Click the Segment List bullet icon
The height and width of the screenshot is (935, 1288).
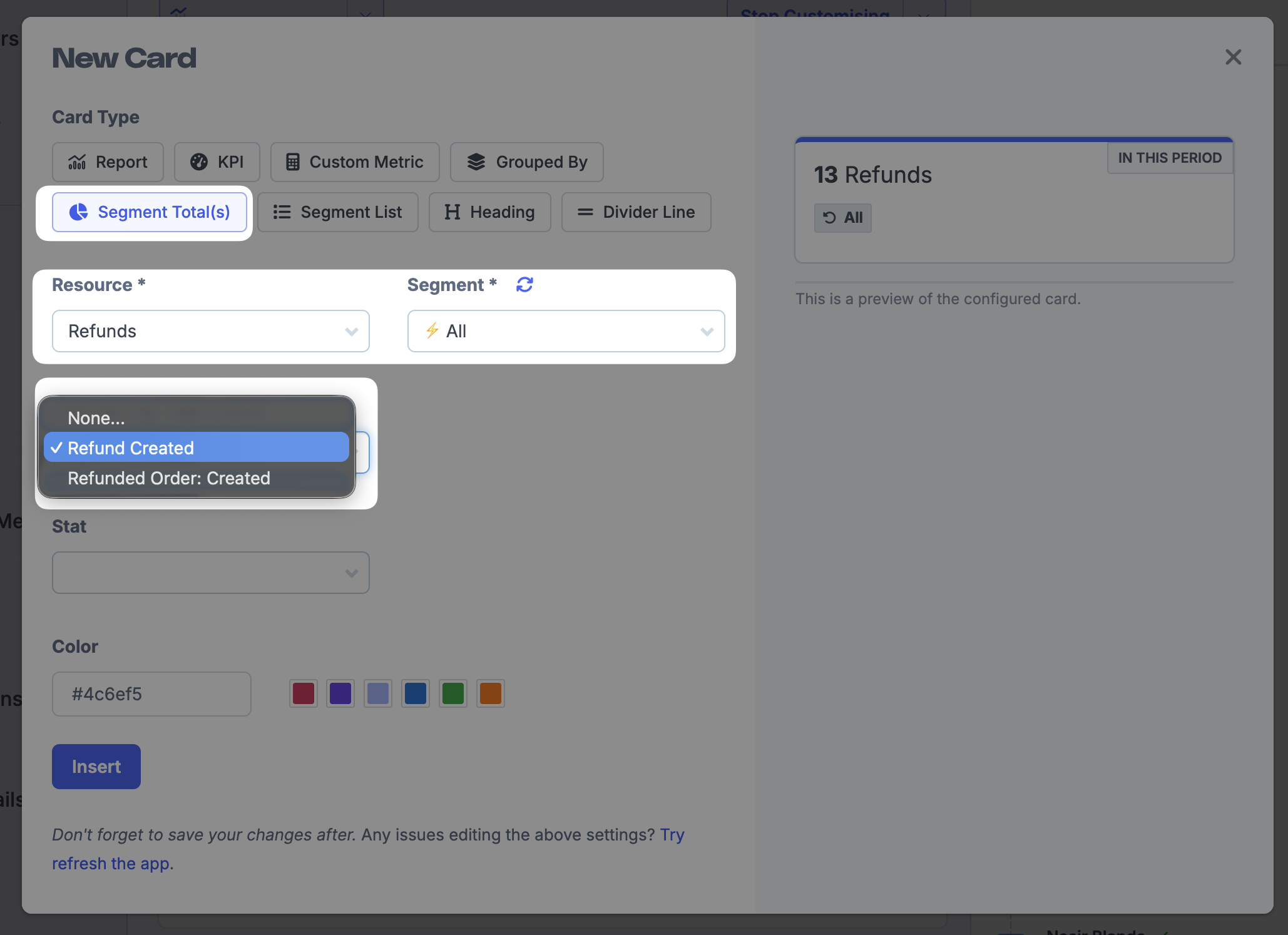(x=282, y=212)
